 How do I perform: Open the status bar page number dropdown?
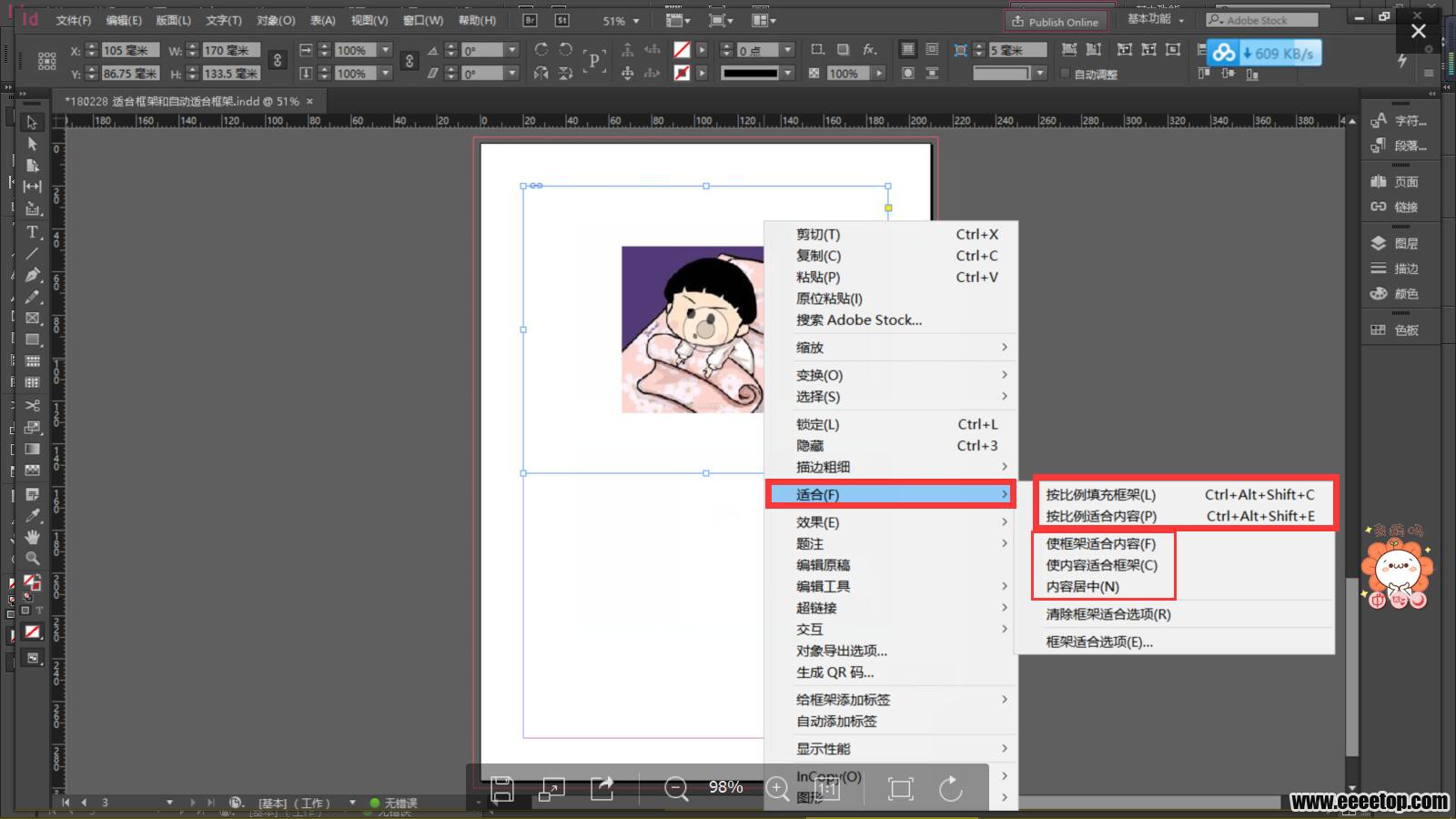pos(169,803)
